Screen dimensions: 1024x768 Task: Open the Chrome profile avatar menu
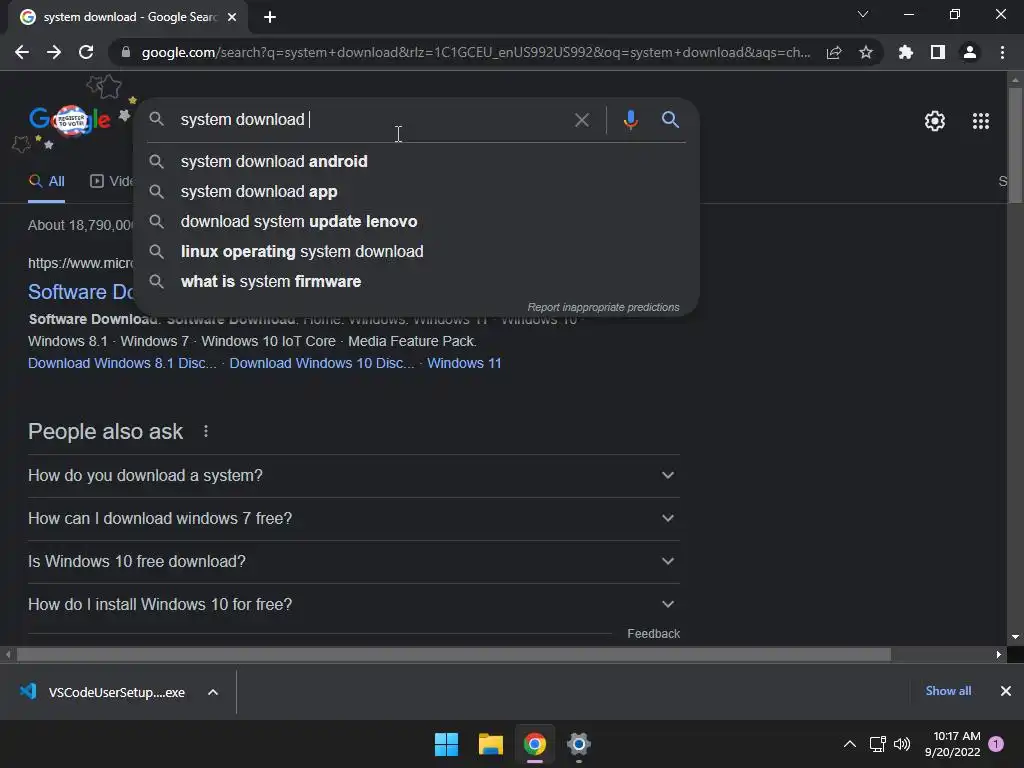pos(970,52)
